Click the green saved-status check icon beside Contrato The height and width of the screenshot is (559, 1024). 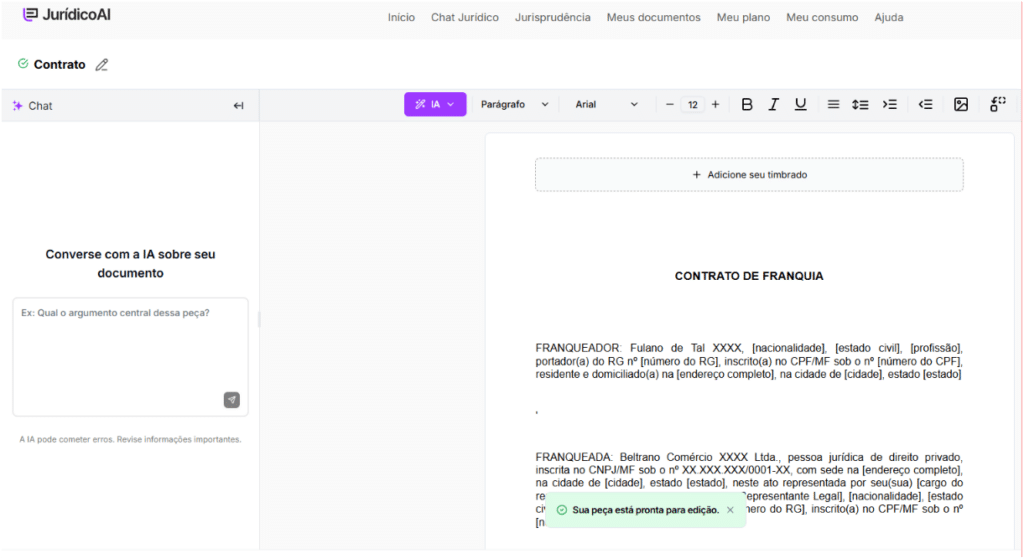pyautogui.click(x=23, y=63)
